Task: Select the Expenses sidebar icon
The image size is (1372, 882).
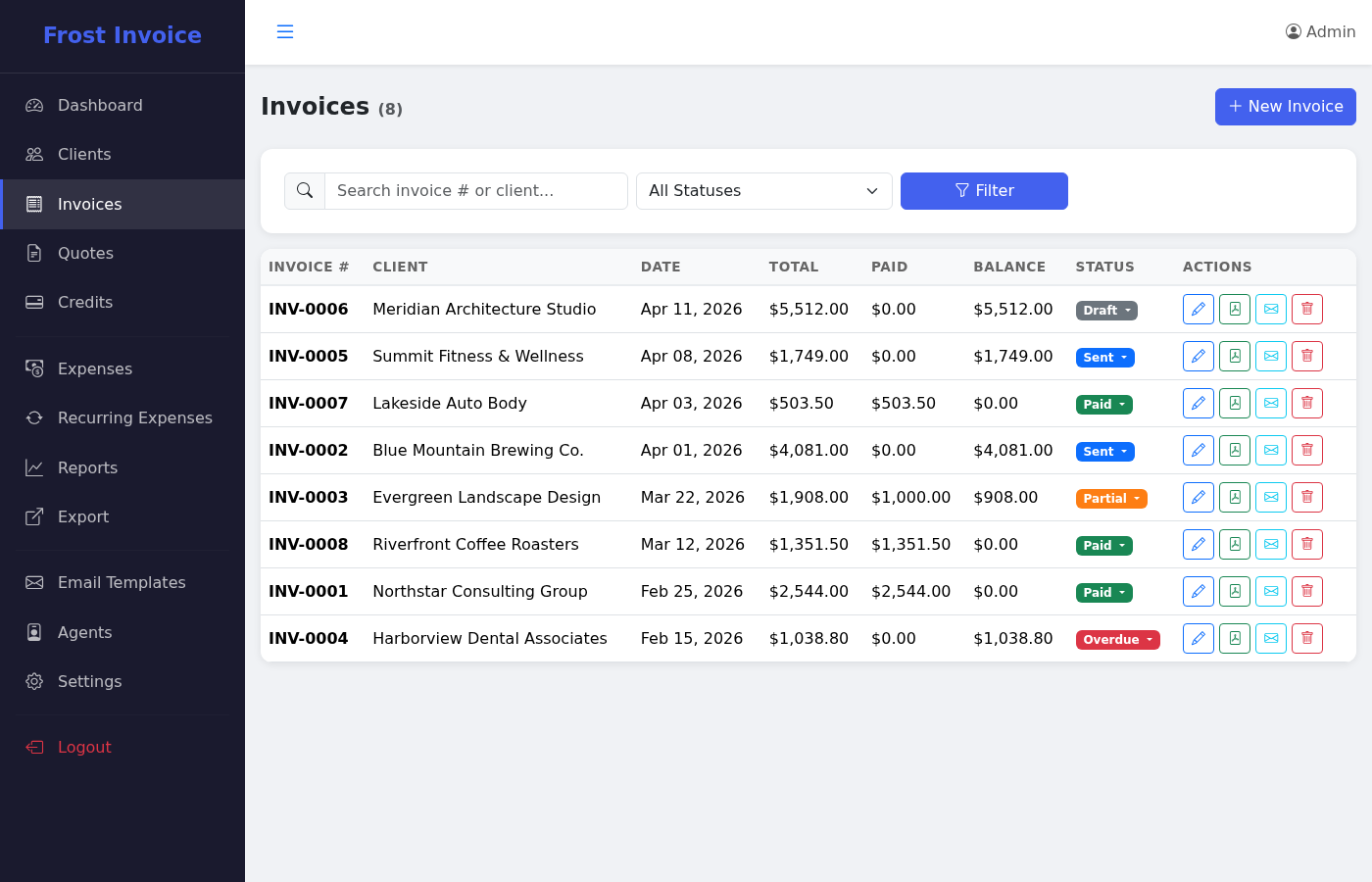Action: pos(33,368)
